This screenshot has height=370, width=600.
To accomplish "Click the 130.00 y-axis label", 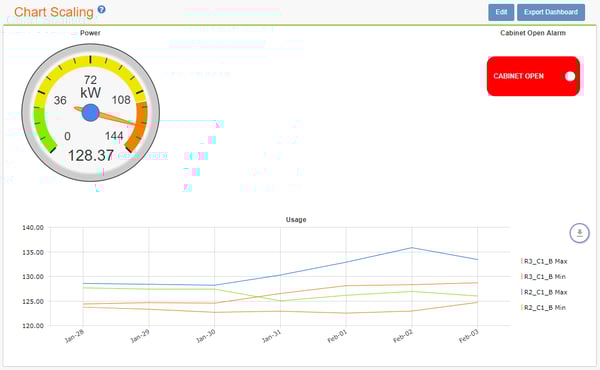I will tap(33, 277).
